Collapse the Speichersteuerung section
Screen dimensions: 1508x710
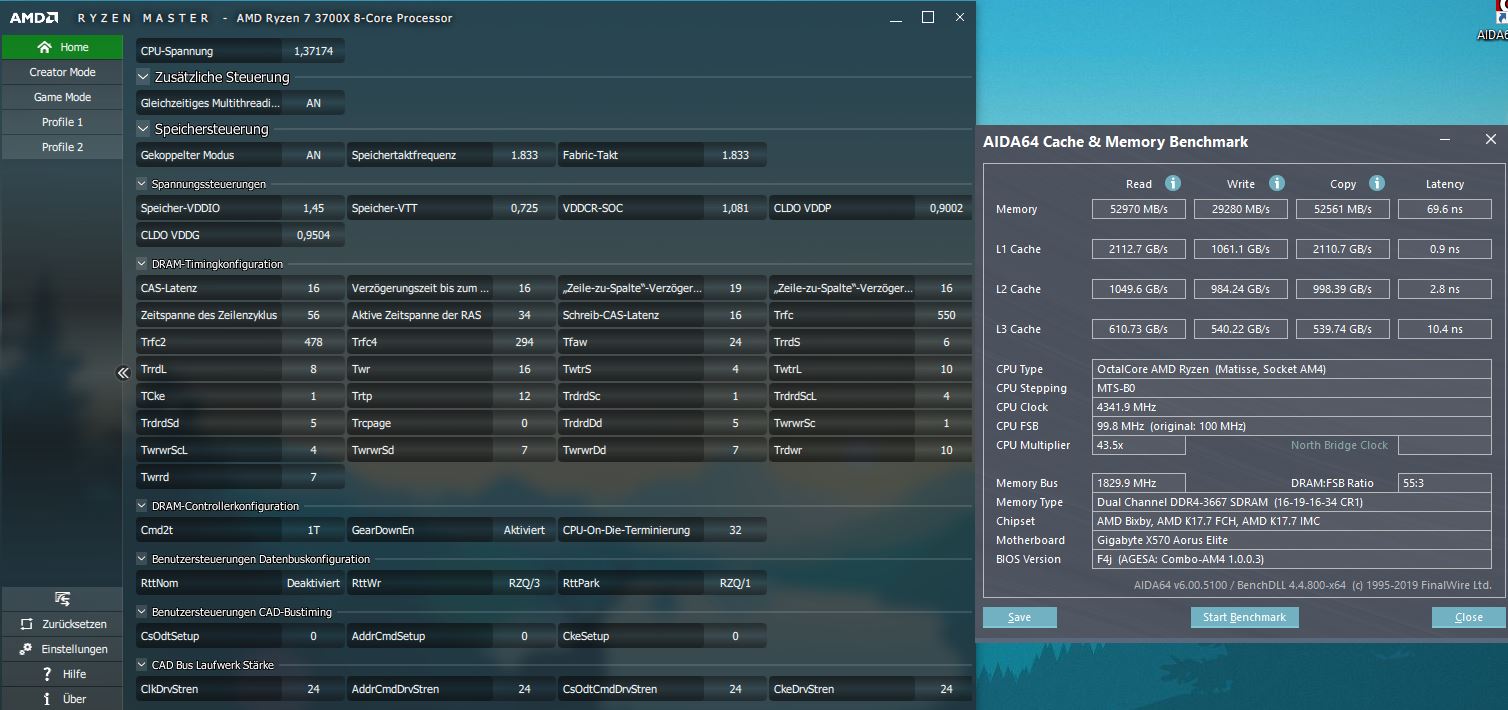143,129
